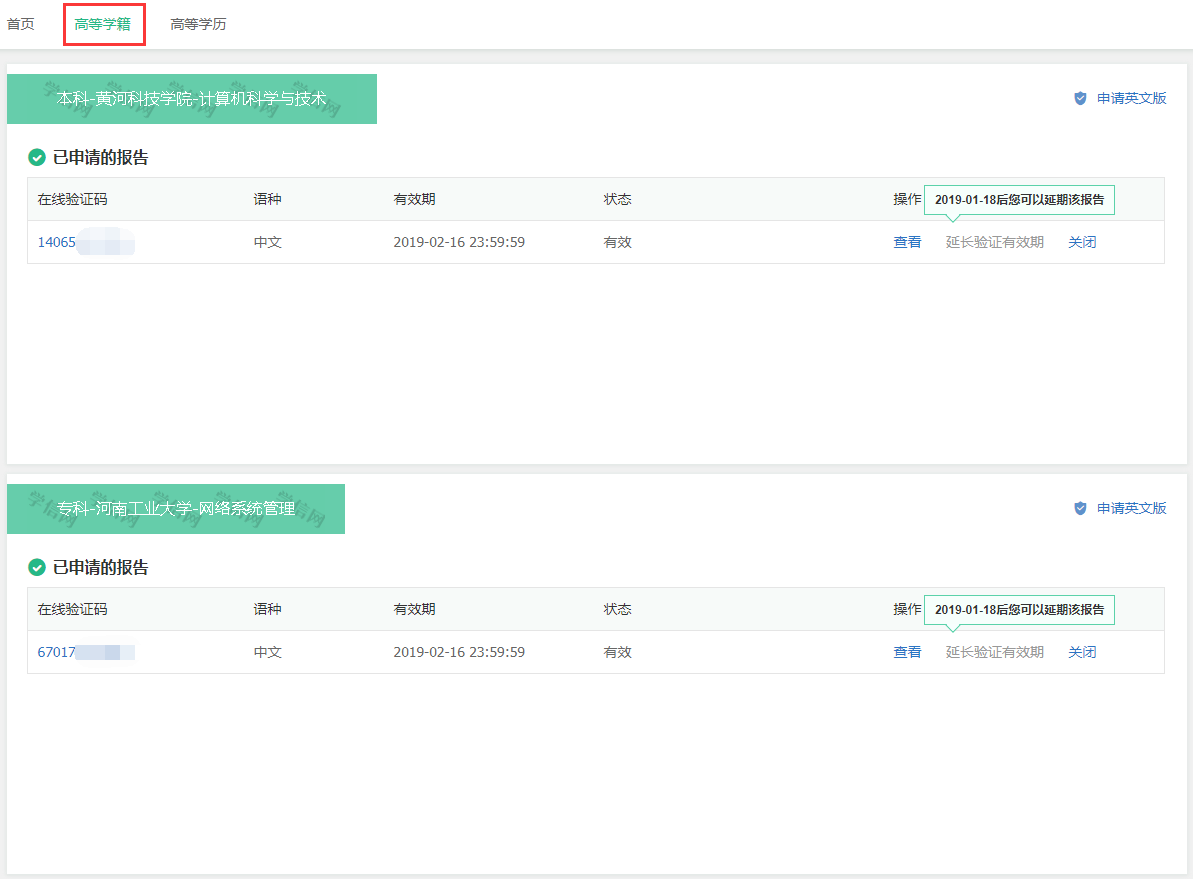Click 延长验证有效期 in the 专科 report row
The image size is (1193, 879).
click(x=994, y=652)
